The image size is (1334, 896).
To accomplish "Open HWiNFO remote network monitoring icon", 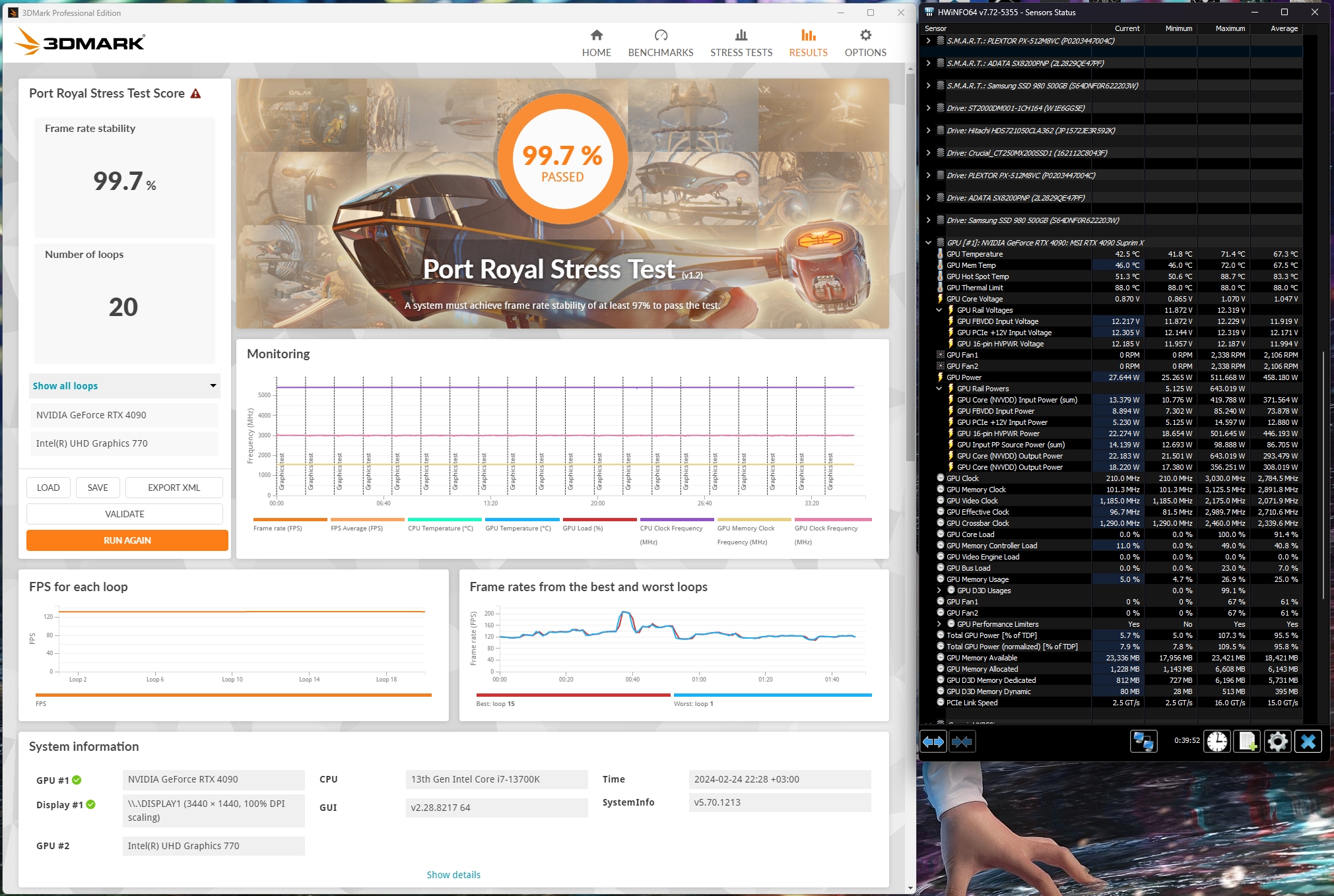I will 1143,742.
